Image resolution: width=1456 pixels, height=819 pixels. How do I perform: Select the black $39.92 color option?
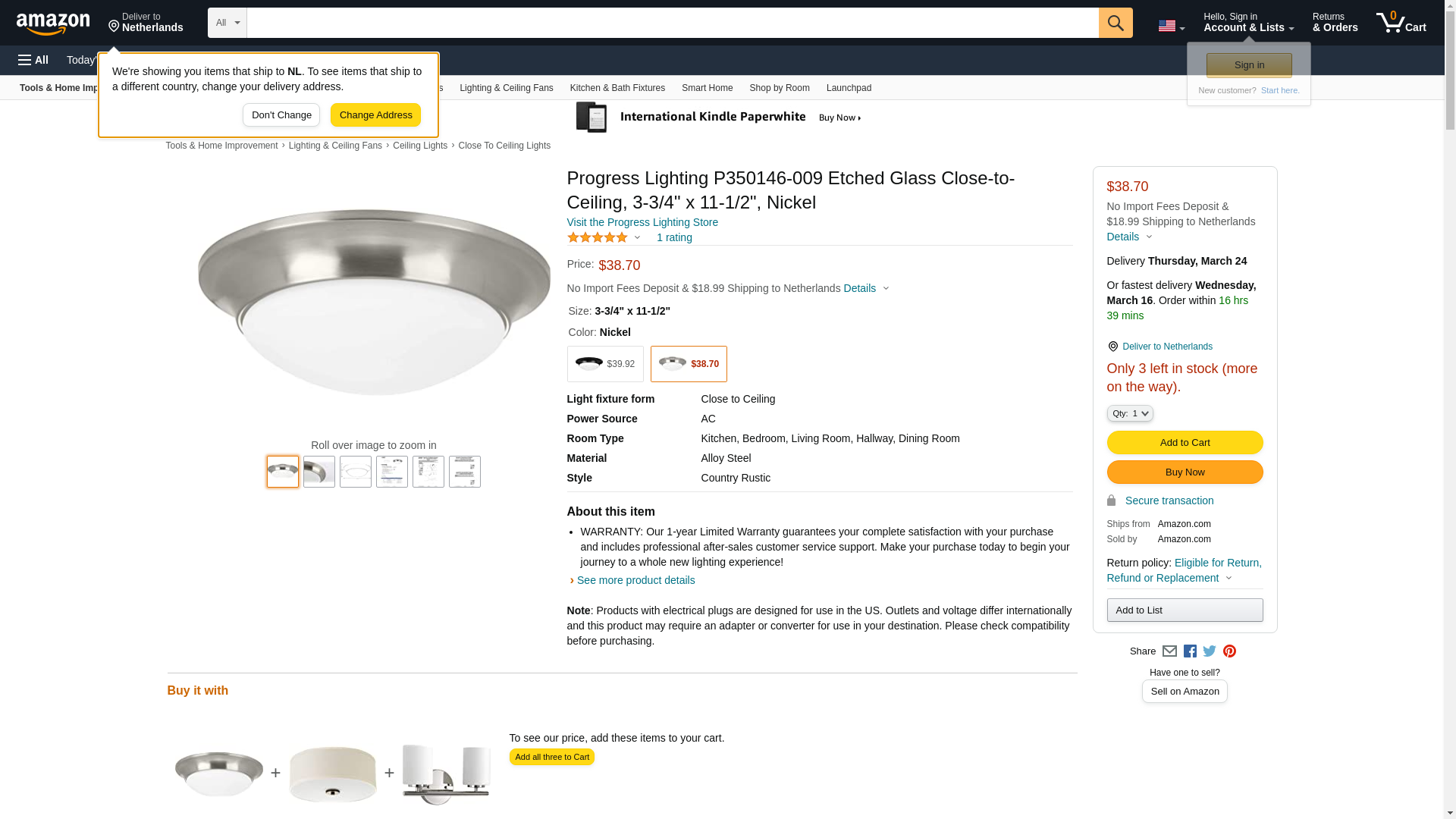click(604, 364)
